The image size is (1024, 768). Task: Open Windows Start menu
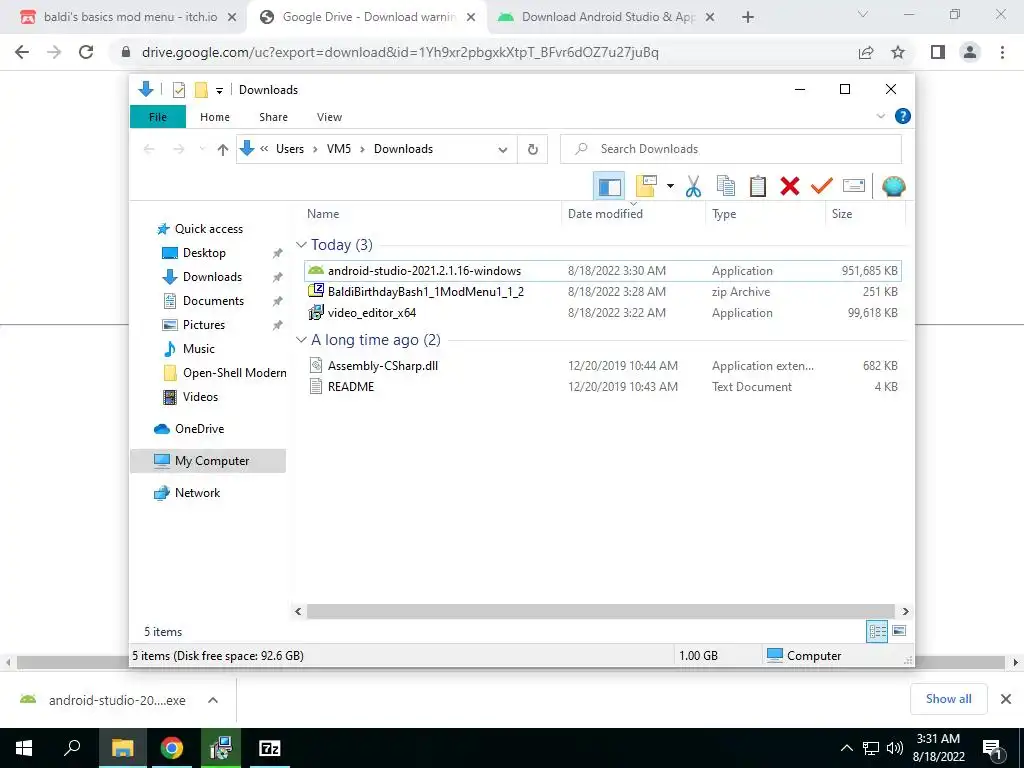[x=24, y=748]
